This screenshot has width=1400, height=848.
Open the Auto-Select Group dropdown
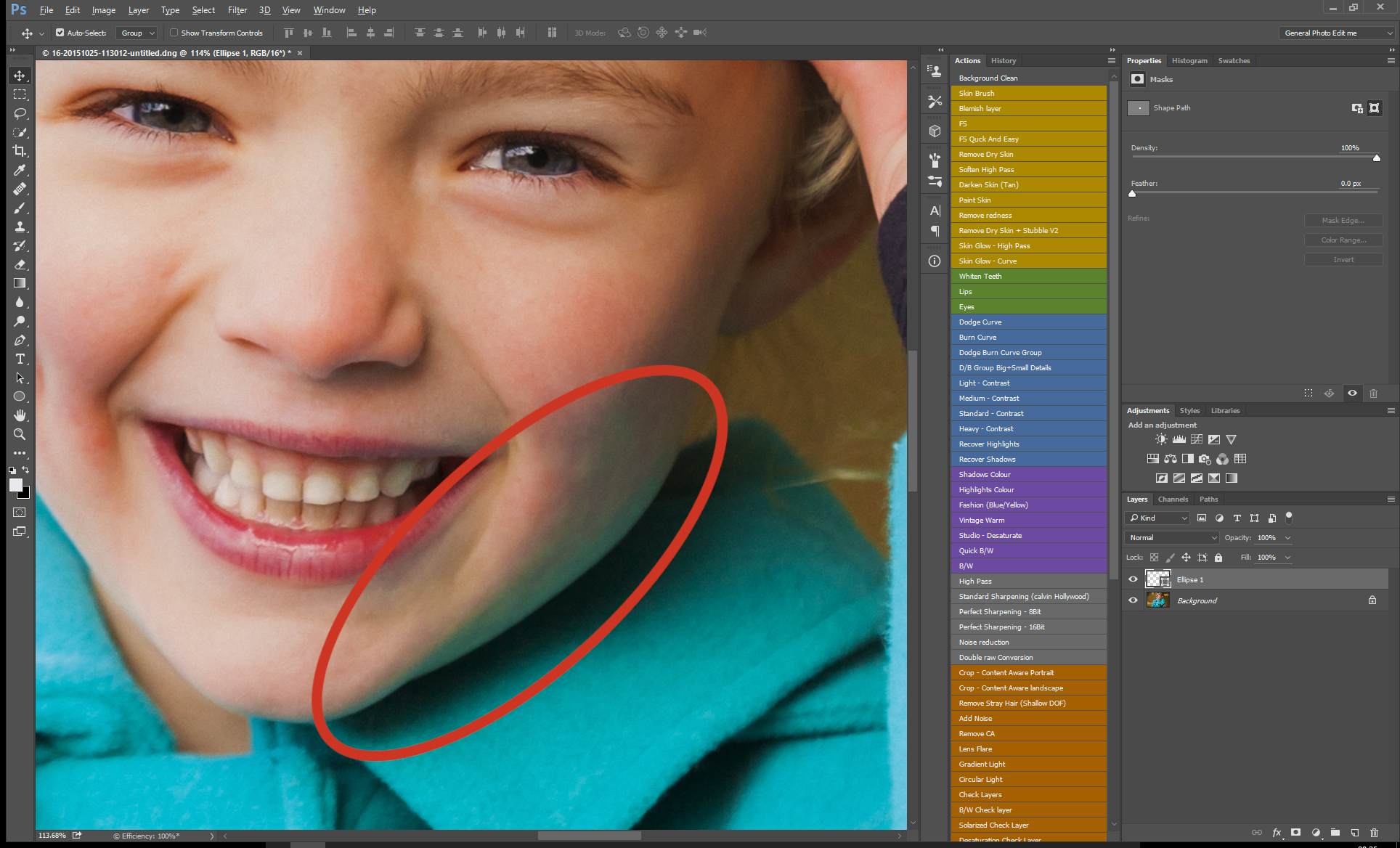point(138,33)
